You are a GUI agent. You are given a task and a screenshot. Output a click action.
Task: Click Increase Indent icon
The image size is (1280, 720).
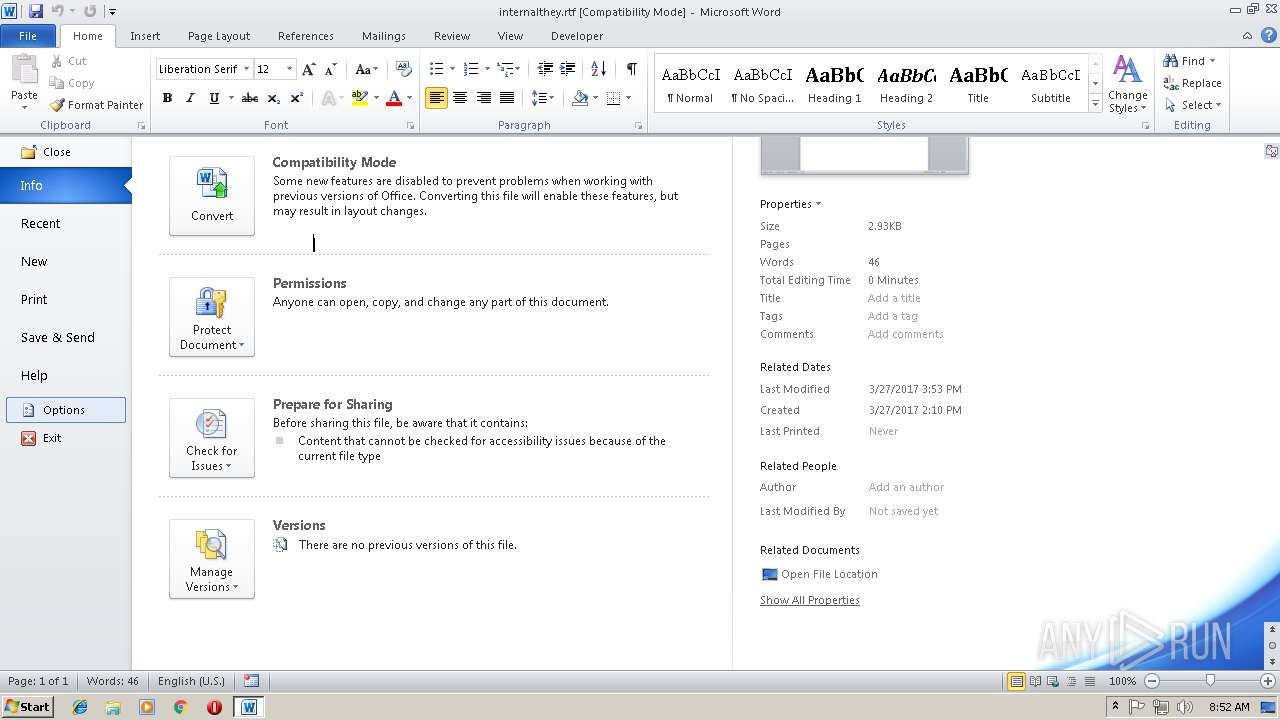coord(568,69)
